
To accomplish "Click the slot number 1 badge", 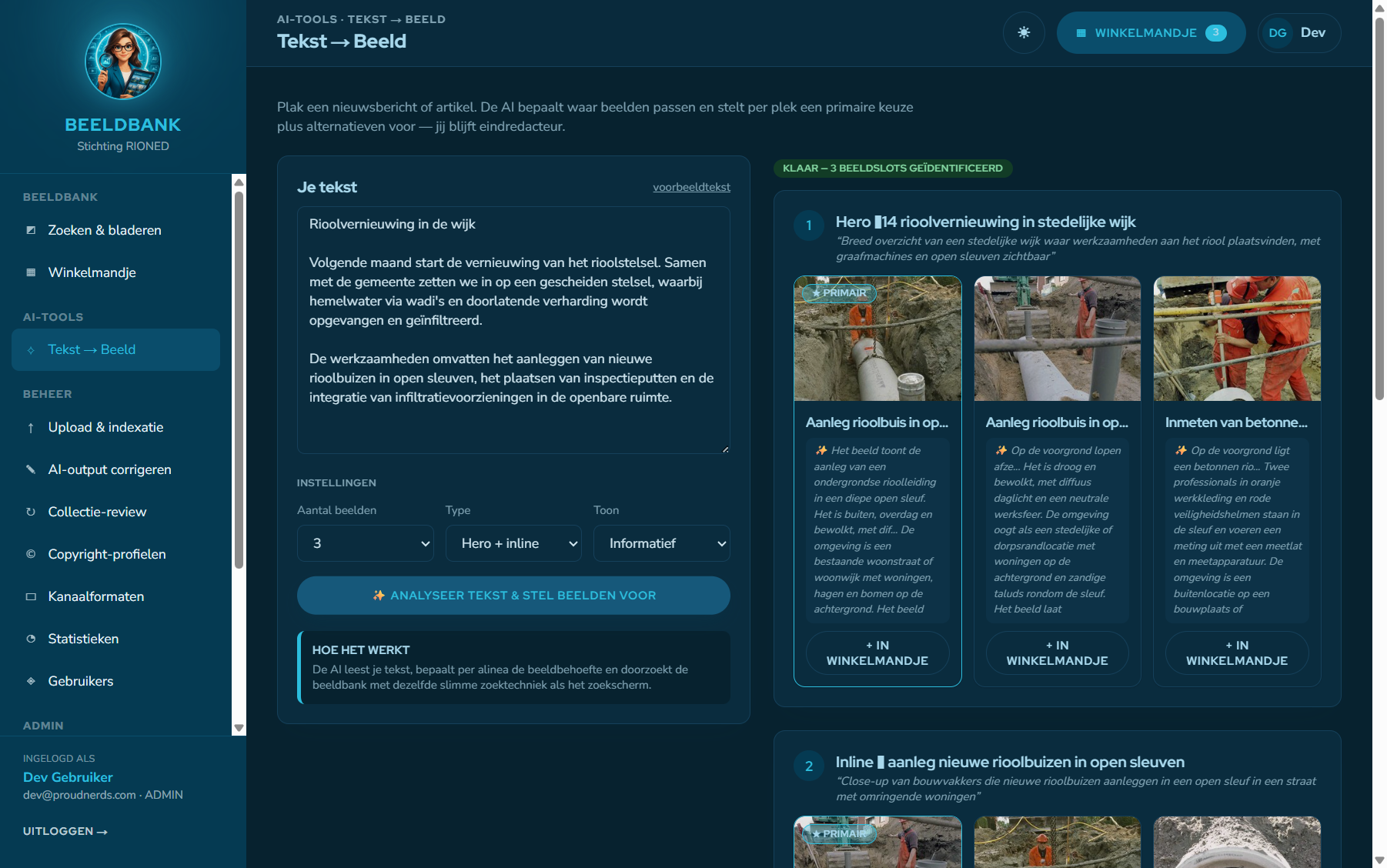I will (809, 225).
